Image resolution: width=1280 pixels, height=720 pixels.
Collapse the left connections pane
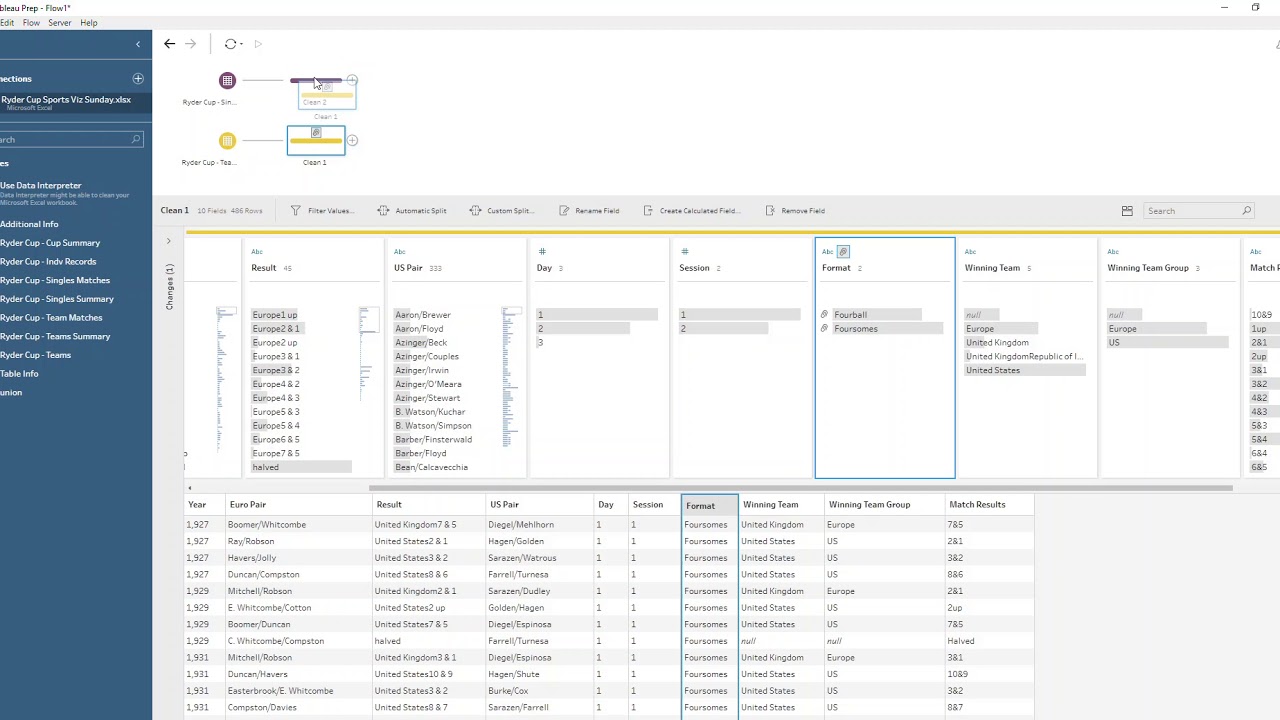tap(138, 44)
